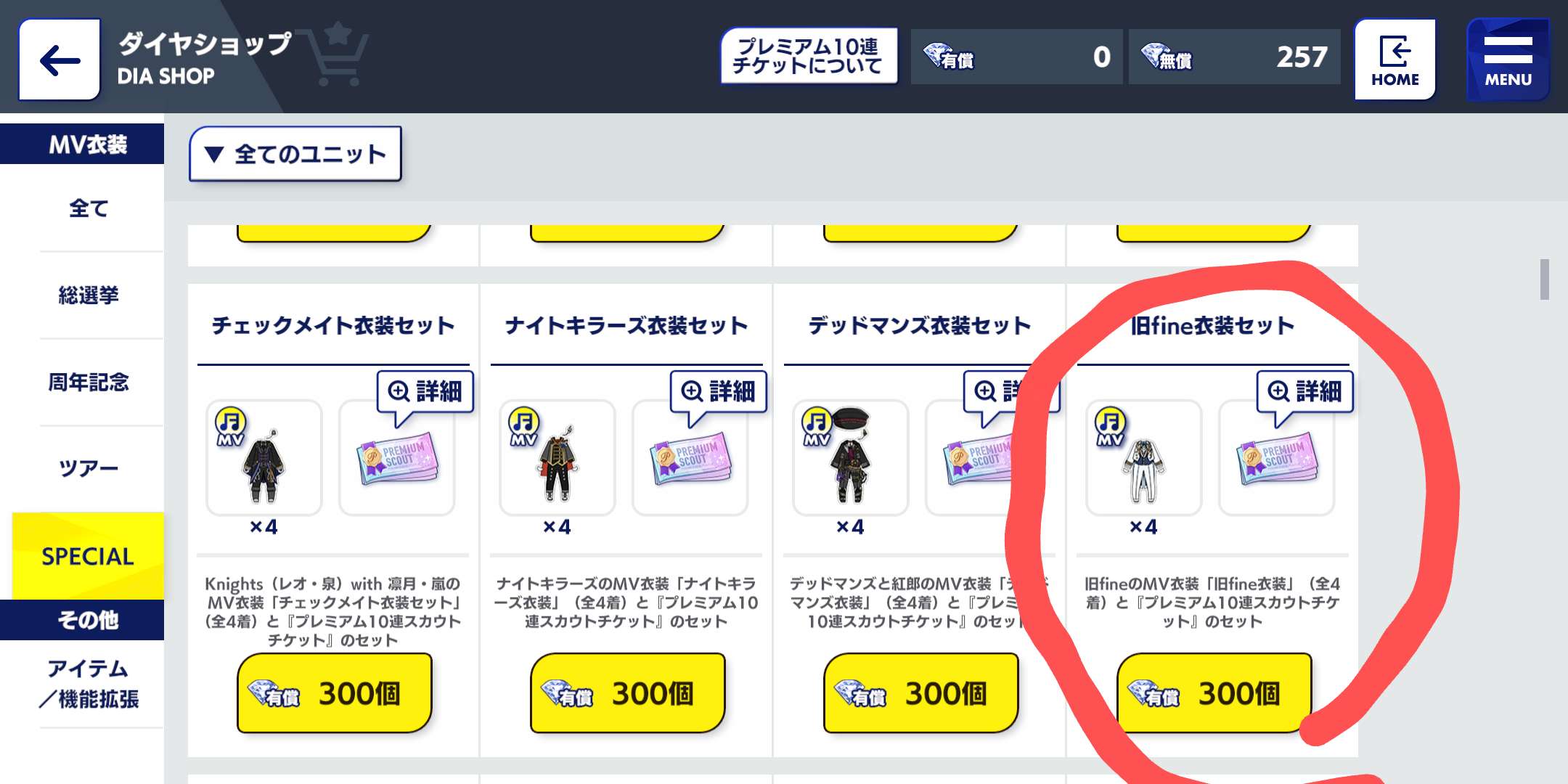Tap the back arrow button
The height and width of the screenshot is (784, 1568).
tap(60, 60)
